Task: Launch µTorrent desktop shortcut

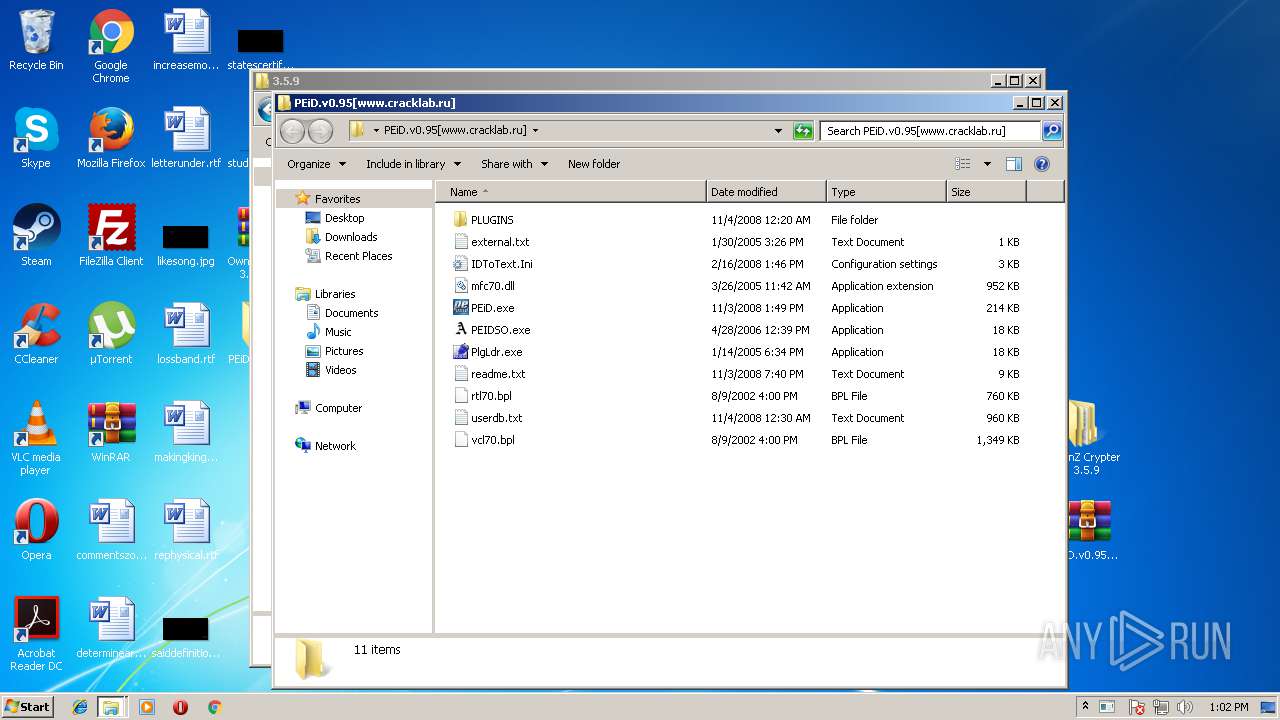Action: (111, 335)
